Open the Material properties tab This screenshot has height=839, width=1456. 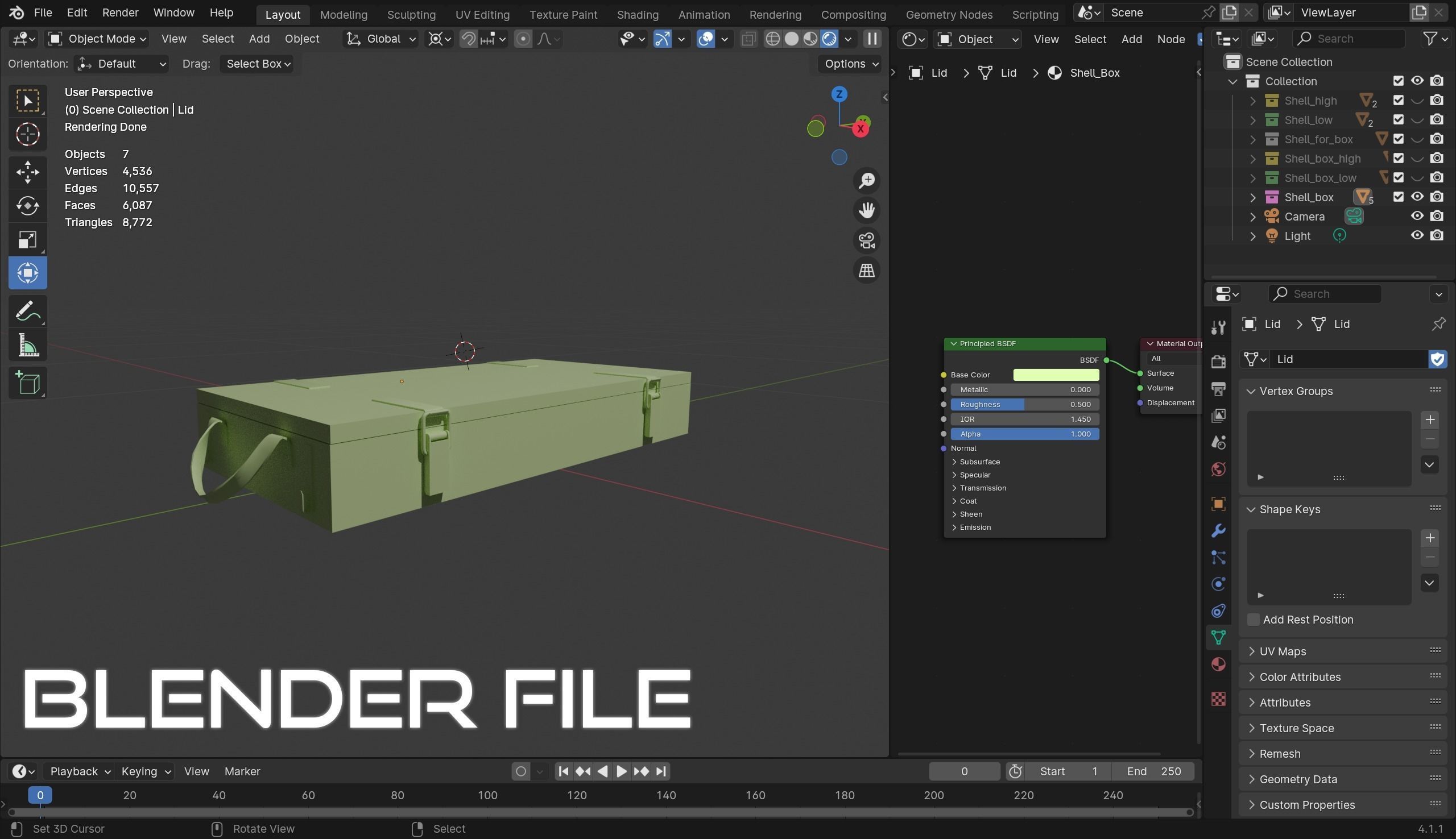(x=1218, y=664)
